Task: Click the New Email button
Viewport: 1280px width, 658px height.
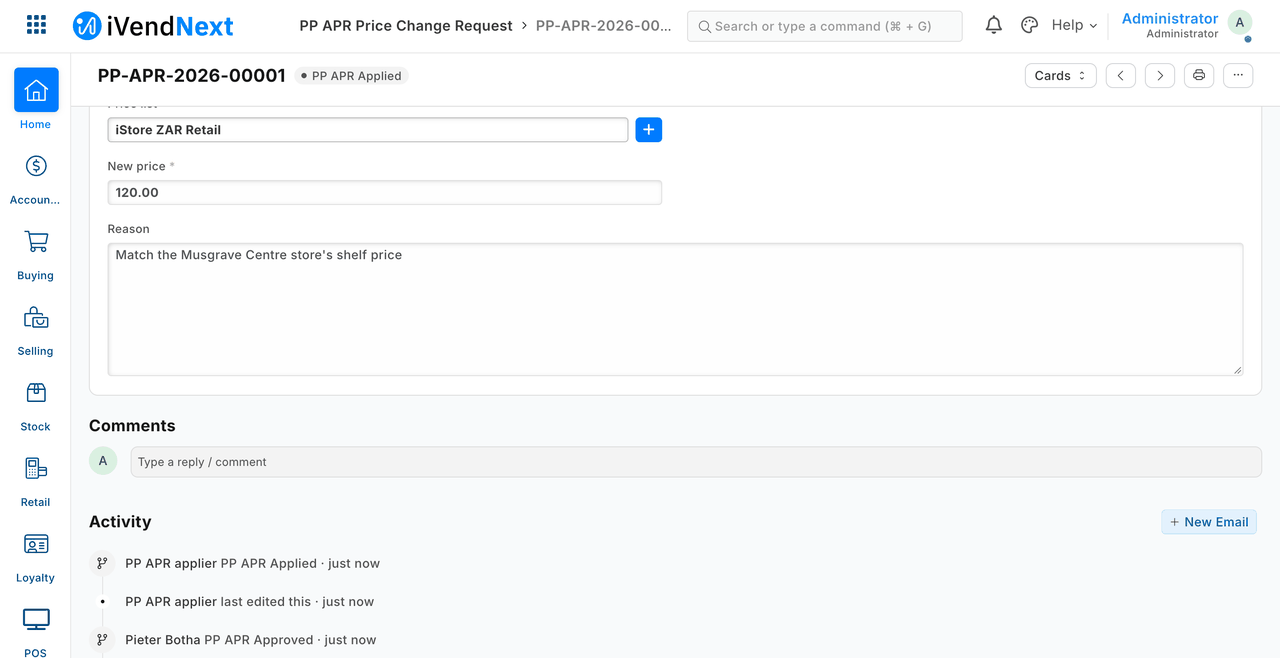Action: 1209,522
